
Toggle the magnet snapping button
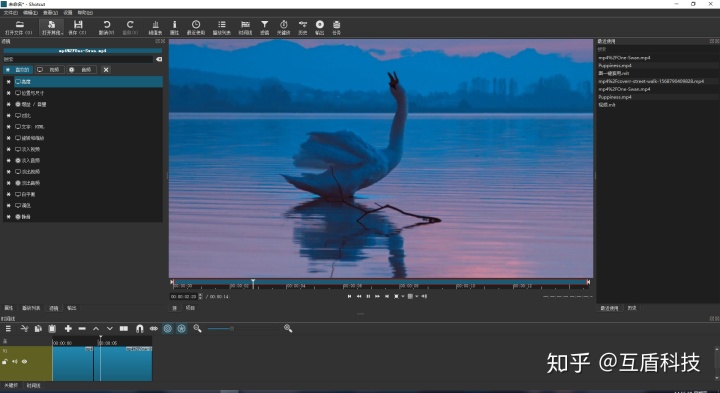(140, 328)
